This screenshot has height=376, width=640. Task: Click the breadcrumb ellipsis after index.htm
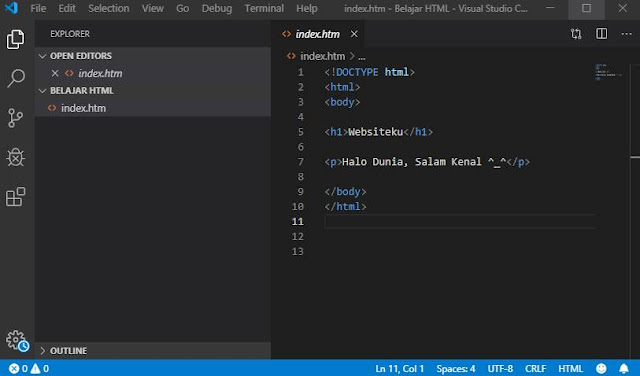click(x=362, y=56)
